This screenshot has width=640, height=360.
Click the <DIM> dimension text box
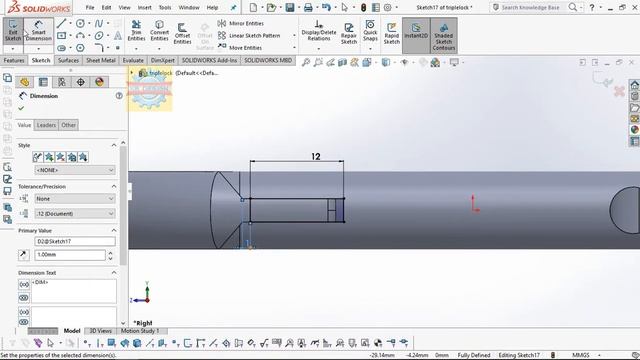coord(73,291)
